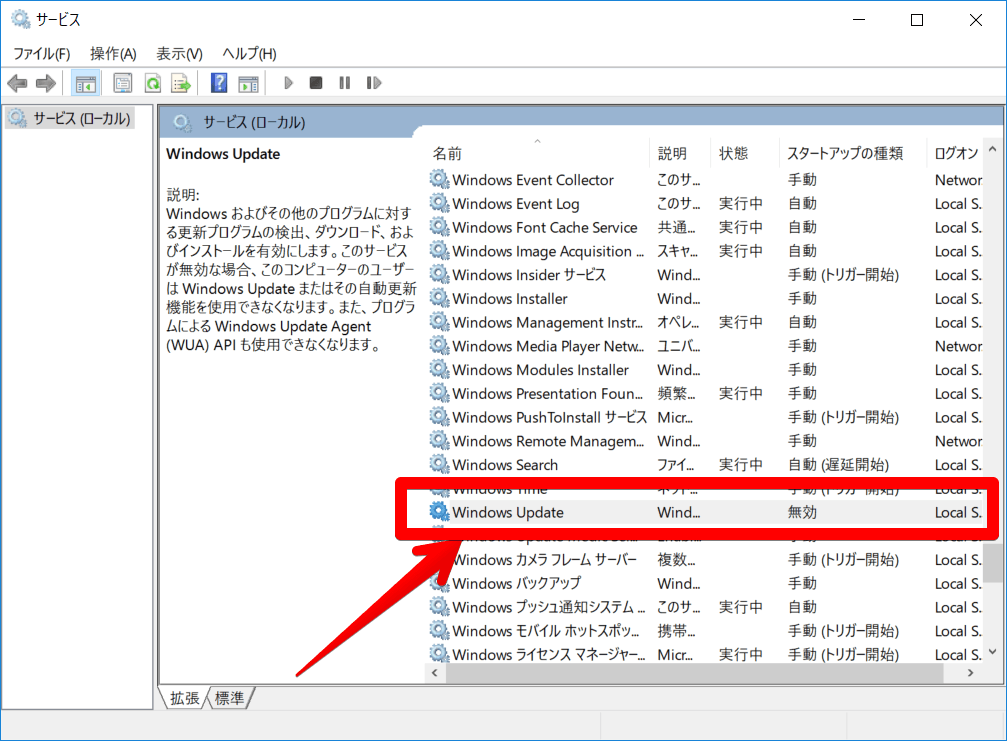
Task: Toggle the show/hide console tree button
Action: click(86, 83)
